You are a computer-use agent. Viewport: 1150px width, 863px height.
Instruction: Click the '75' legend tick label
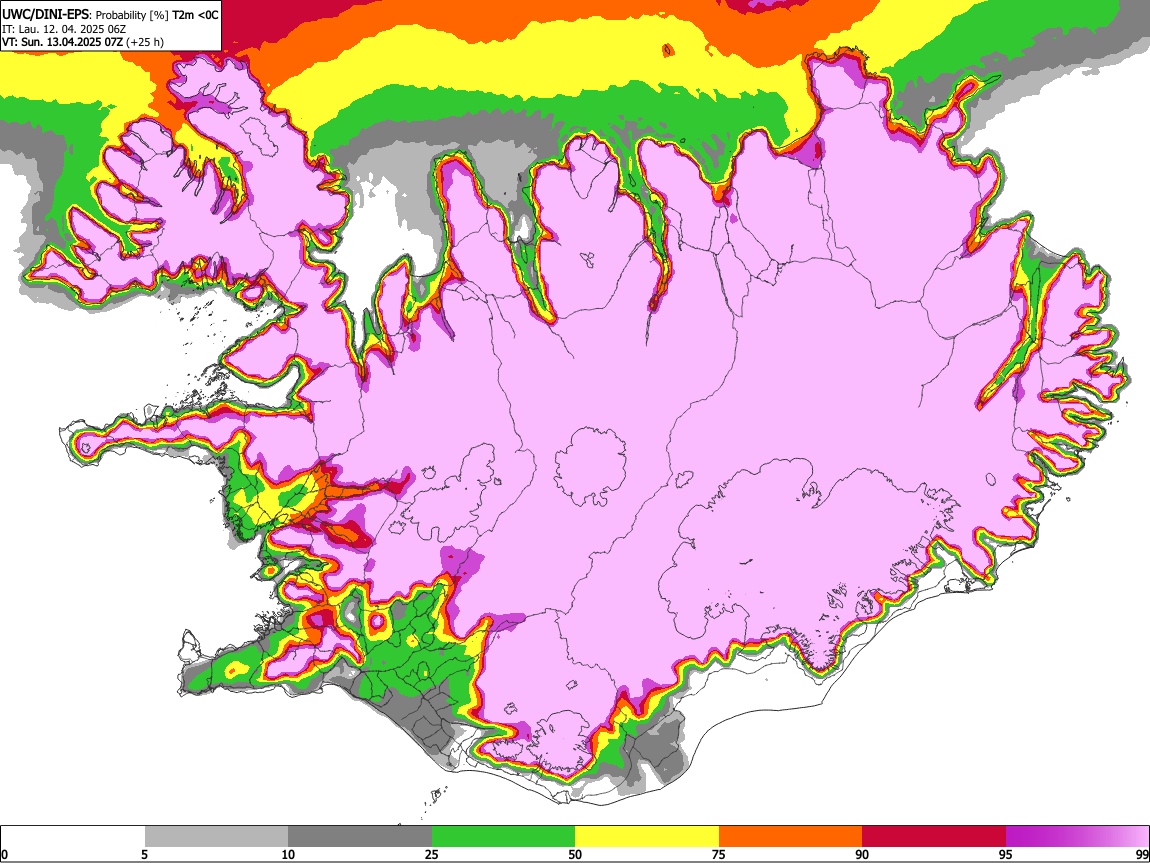coord(719,854)
